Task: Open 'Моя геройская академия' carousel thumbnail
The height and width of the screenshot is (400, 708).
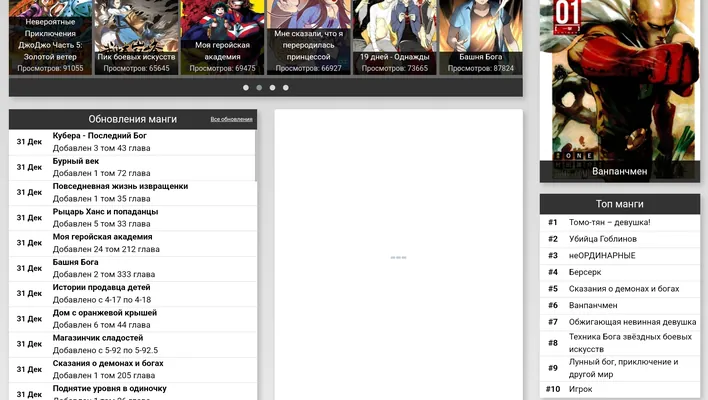Action: [x=222, y=37]
